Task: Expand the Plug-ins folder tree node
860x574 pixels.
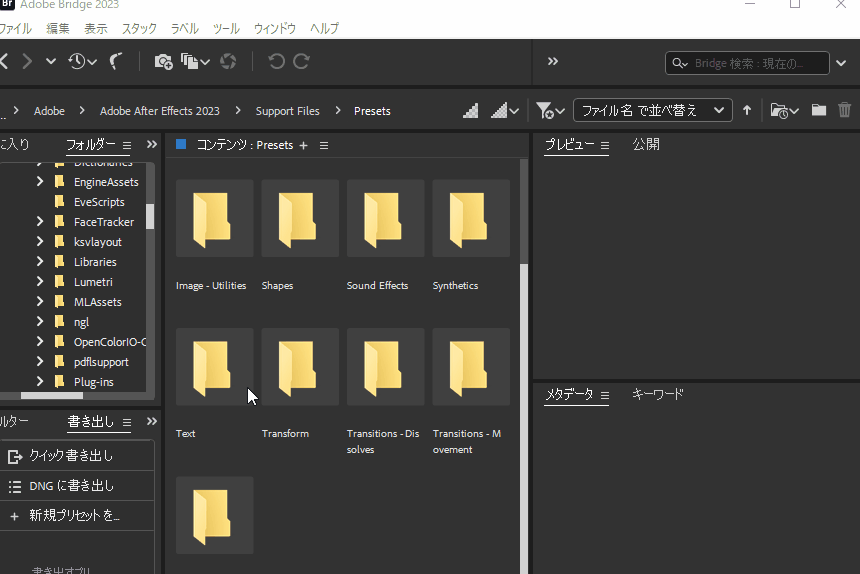Action: point(39,382)
